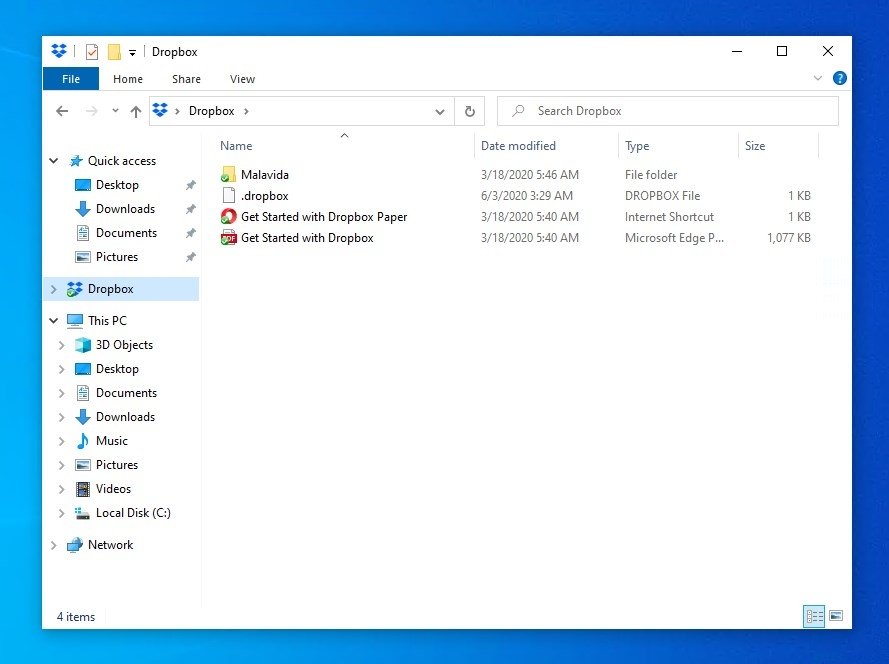Open the recent locations dropdown

point(115,111)
